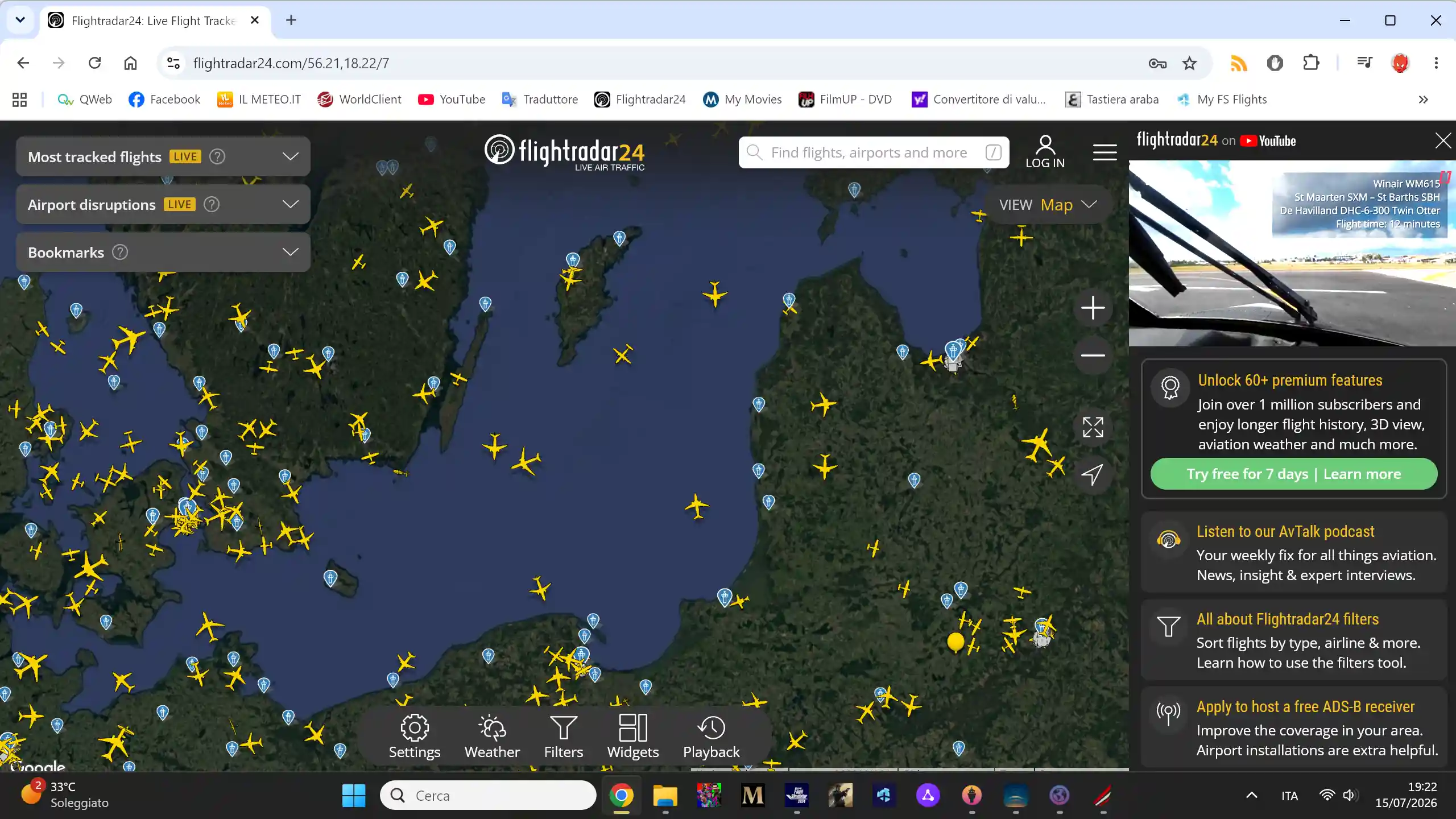Open the Widgets panel
1456x819 pixels.
[x=632, y=737]
